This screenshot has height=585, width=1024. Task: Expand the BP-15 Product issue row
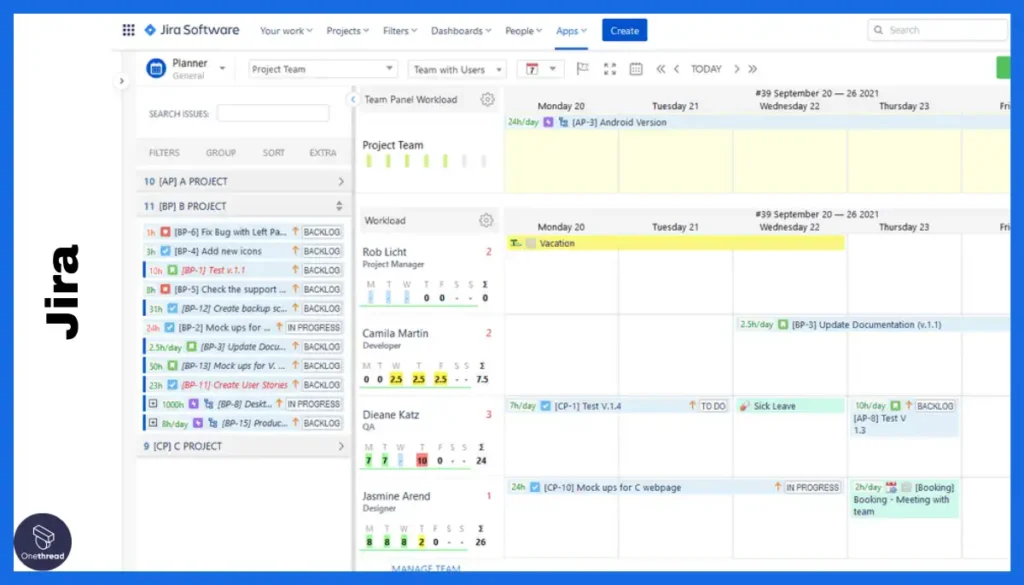(x=153, y=423)
